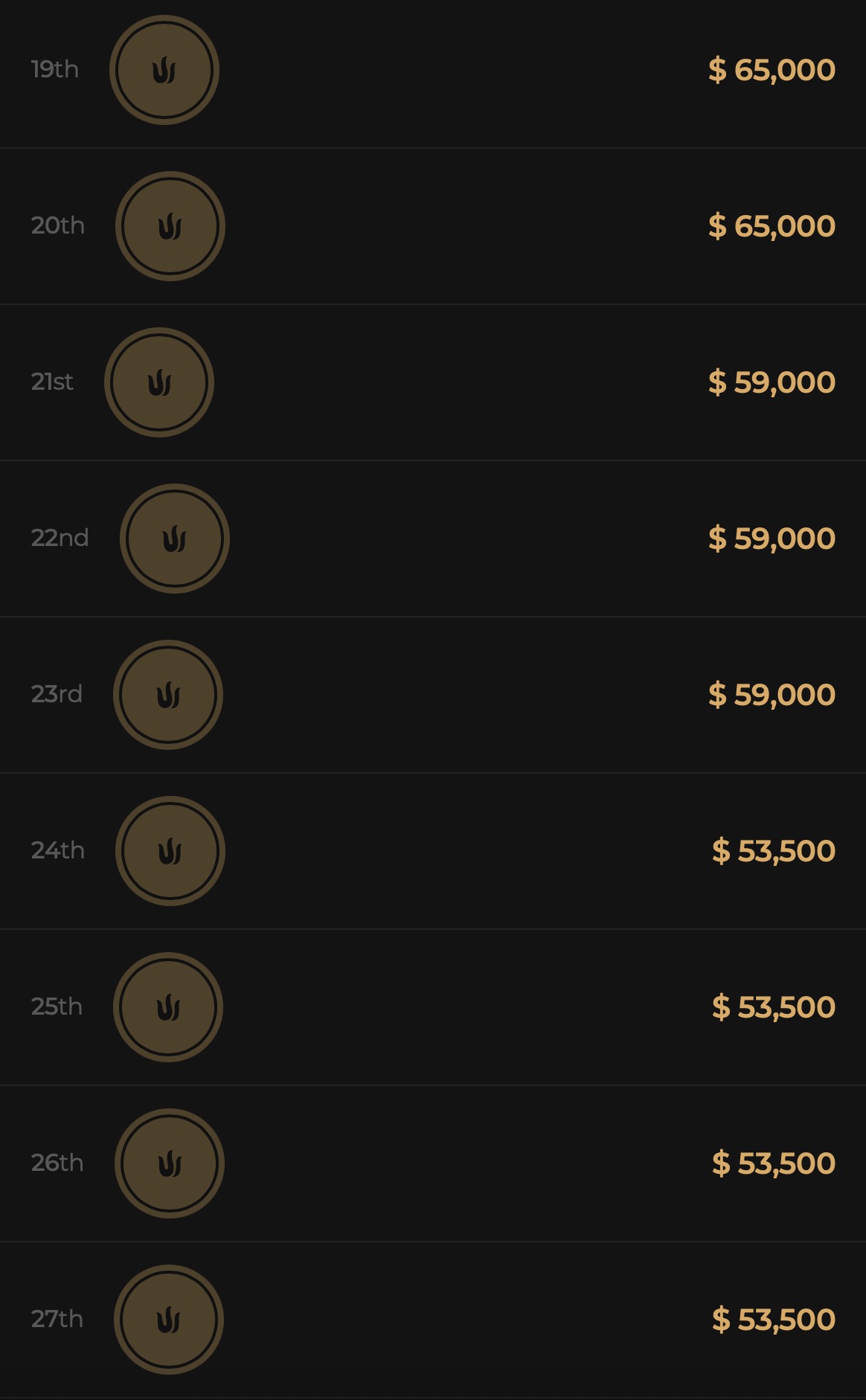Select the 27th rank label
The width and height of the screenshot is (866, 1400).
point(57,1320)
